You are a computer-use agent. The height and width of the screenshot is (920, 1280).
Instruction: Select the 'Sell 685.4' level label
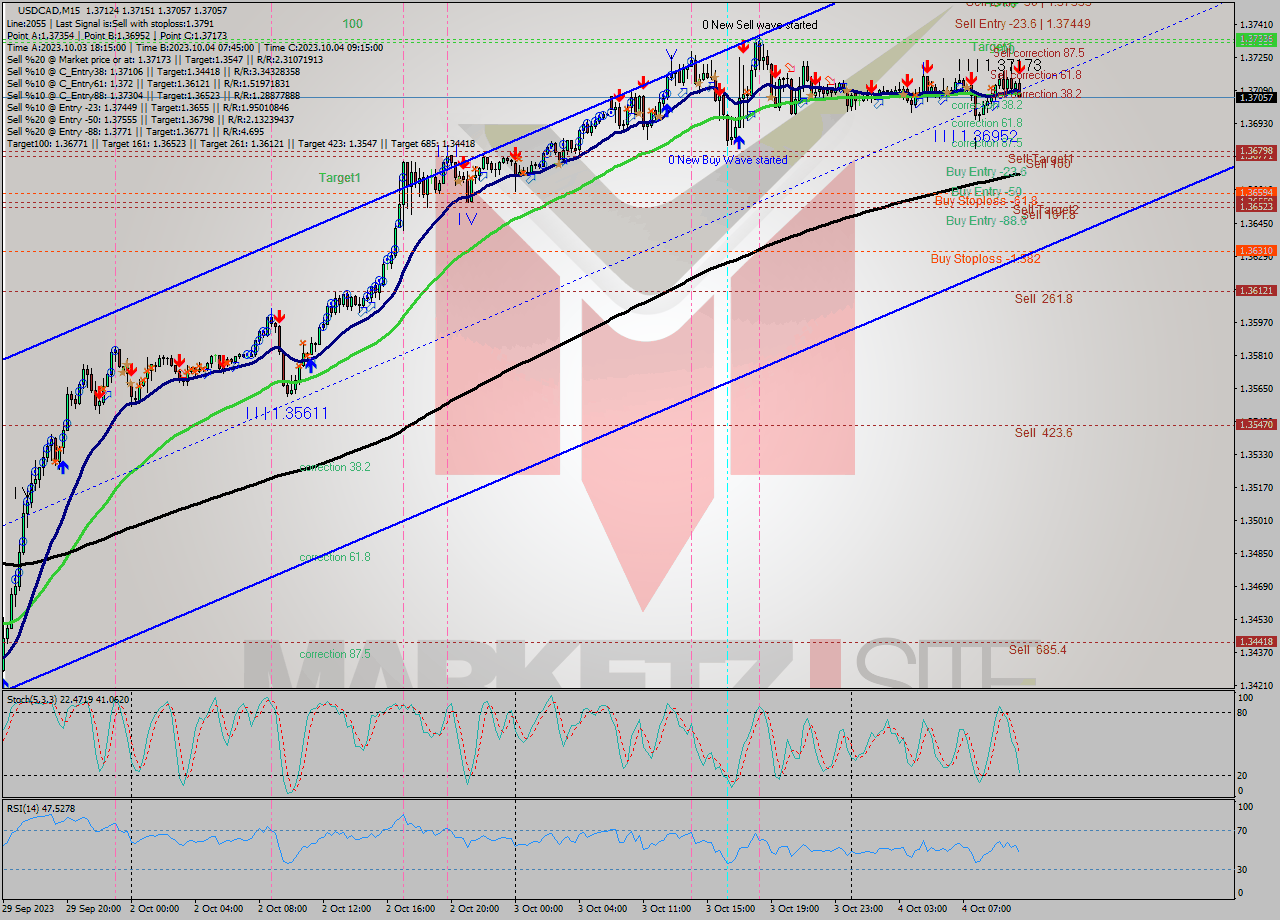coord(1037,650)
